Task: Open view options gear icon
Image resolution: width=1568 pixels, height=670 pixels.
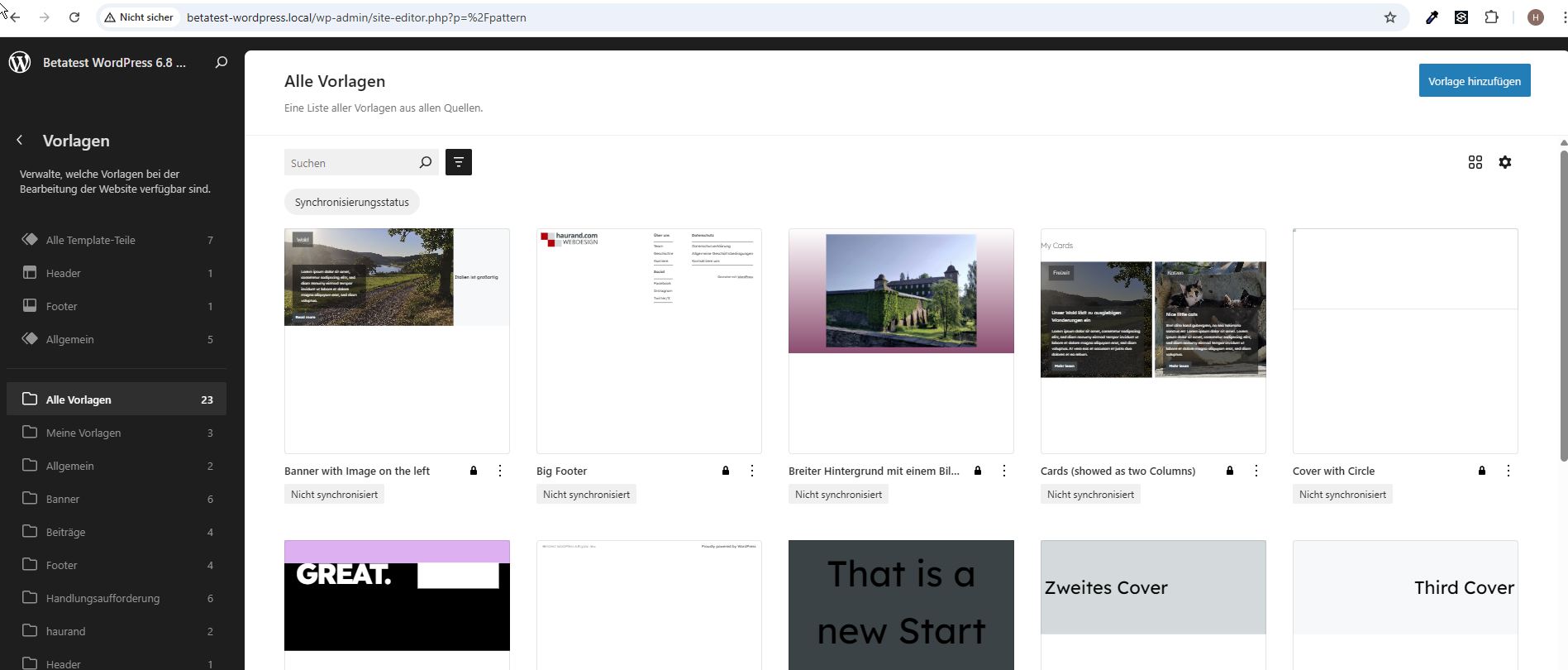Action: point(1505,162)
